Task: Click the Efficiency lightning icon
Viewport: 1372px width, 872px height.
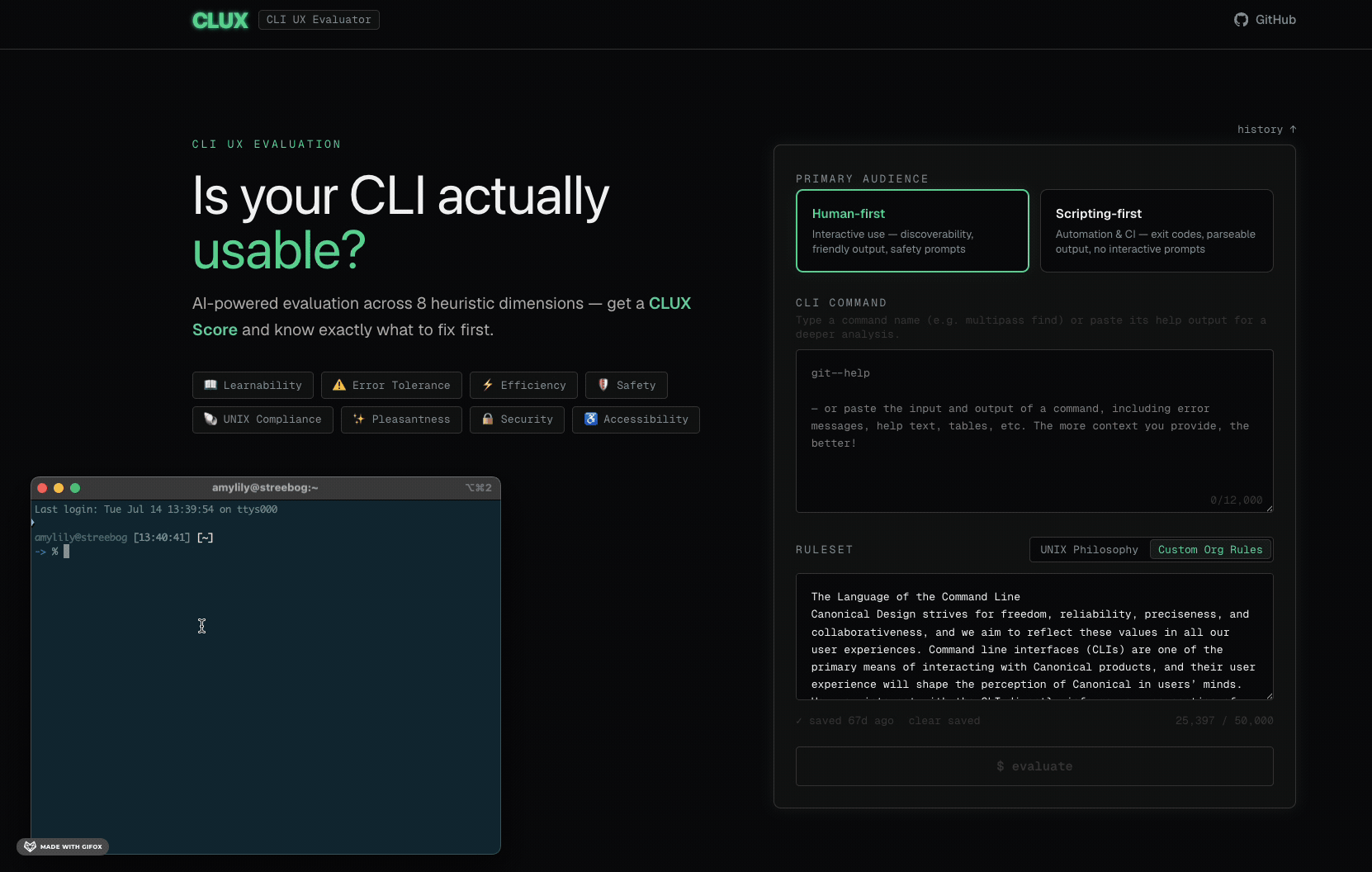Action: tap(488, 385)
